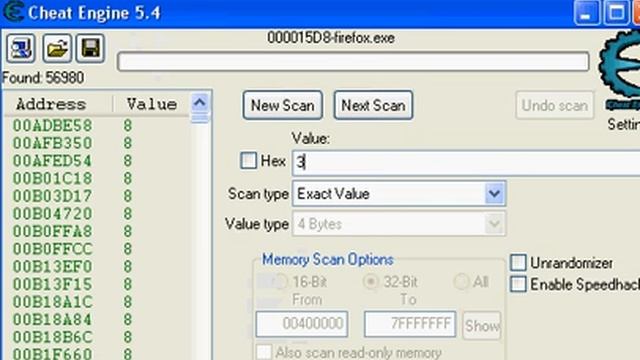This screenshot has width=640, height=360.
Task: Toggle the Enable Speedhack checkbox
Action: [x=518, y=284]
